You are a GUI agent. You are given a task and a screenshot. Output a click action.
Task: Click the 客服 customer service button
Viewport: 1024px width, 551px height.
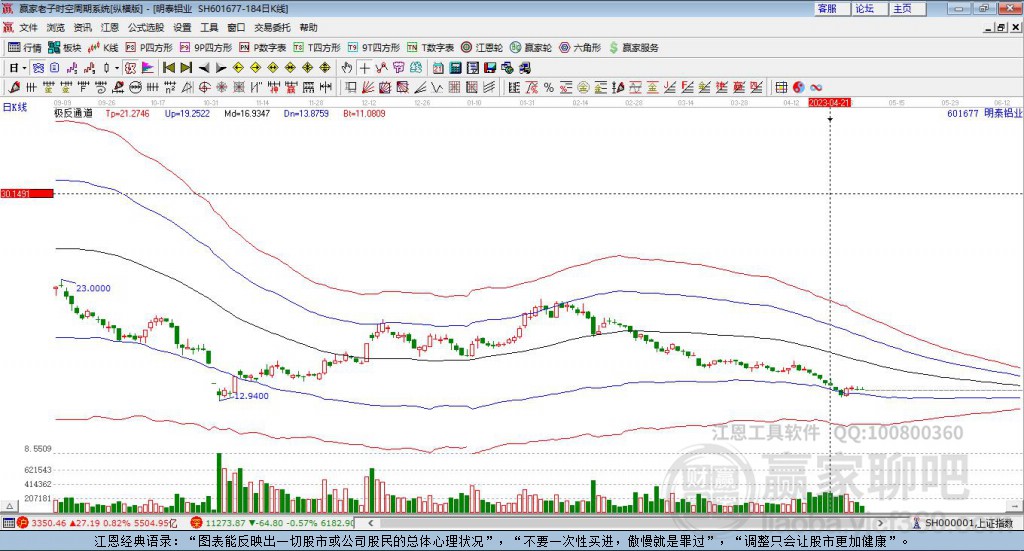pyautogui.click(x=827, y=8)
